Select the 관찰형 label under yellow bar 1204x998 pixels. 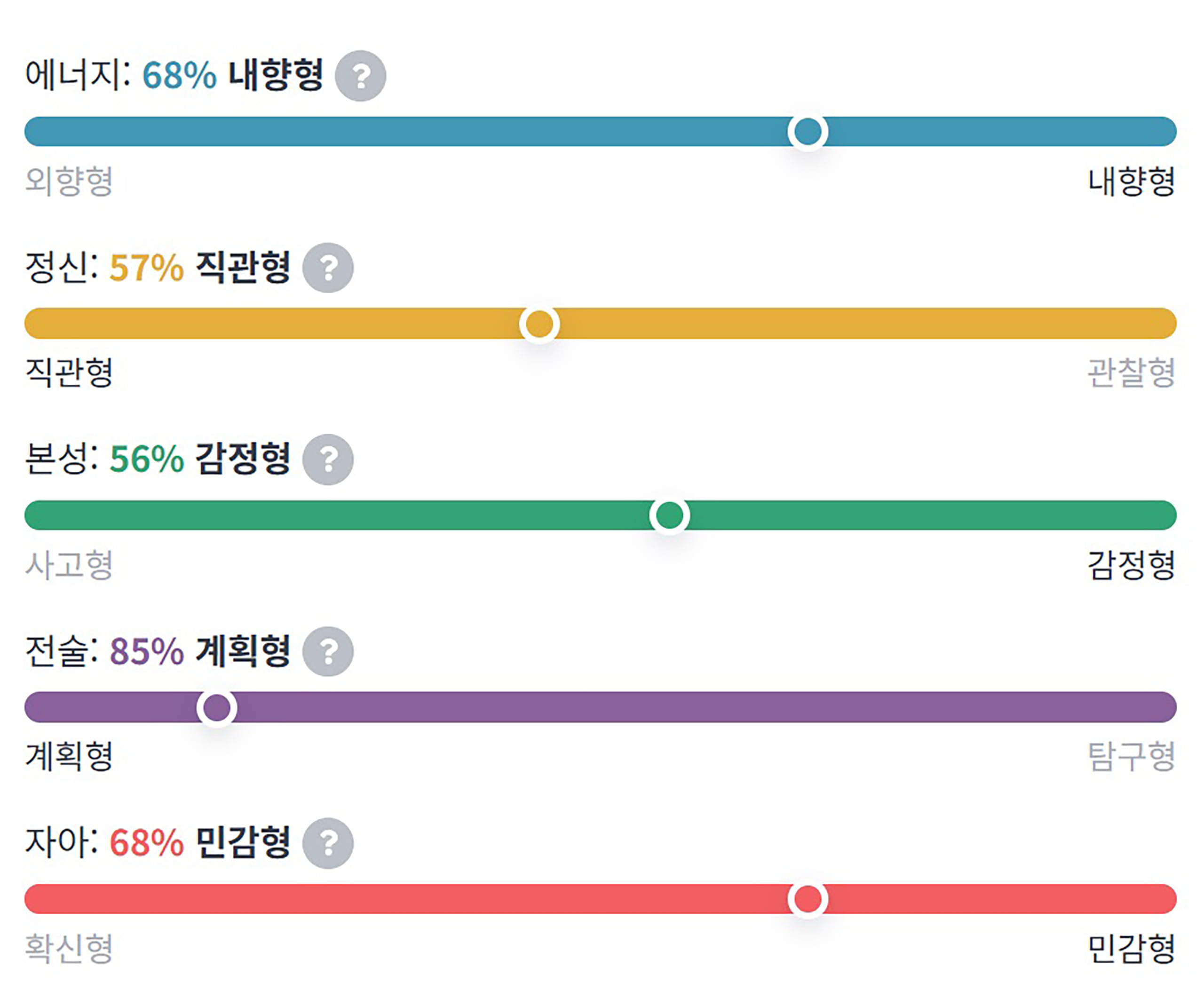point(1131,372)
